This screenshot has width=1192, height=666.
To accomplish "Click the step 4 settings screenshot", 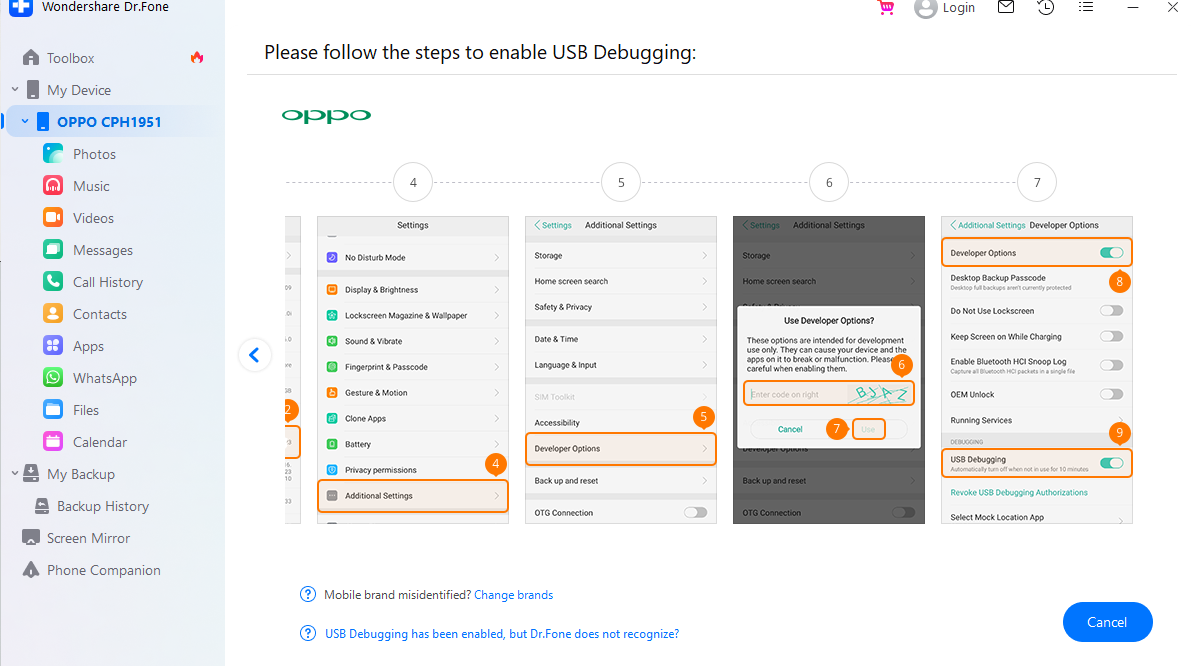I will [413, 370].
